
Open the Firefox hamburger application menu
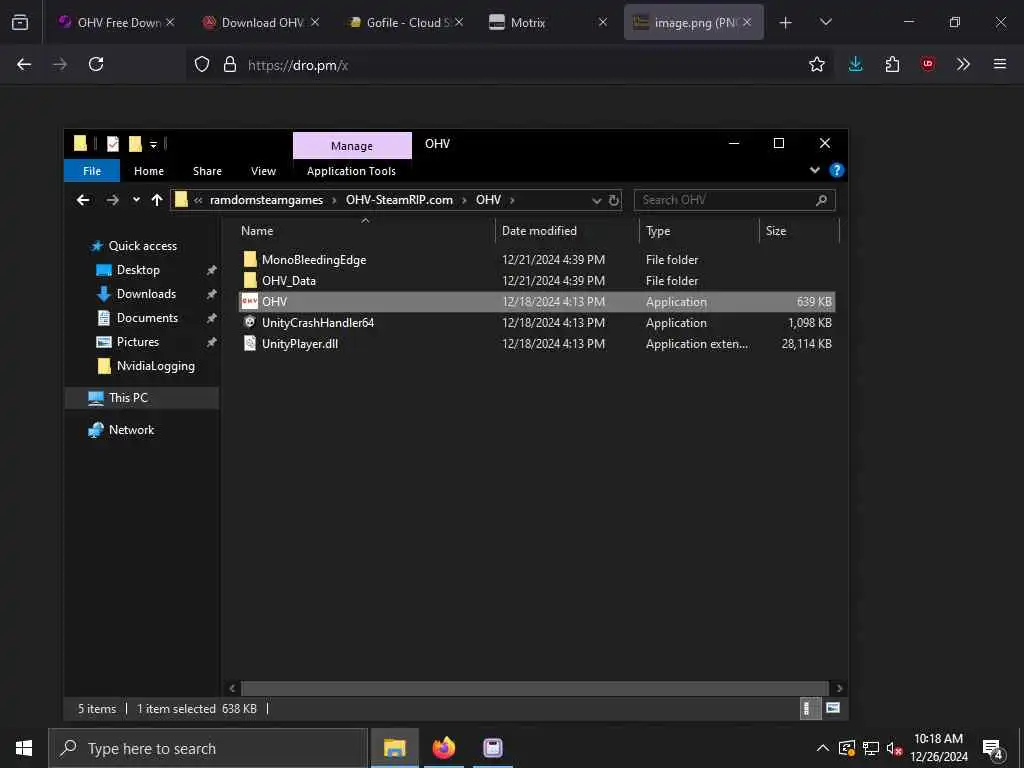pos(1000,64)
